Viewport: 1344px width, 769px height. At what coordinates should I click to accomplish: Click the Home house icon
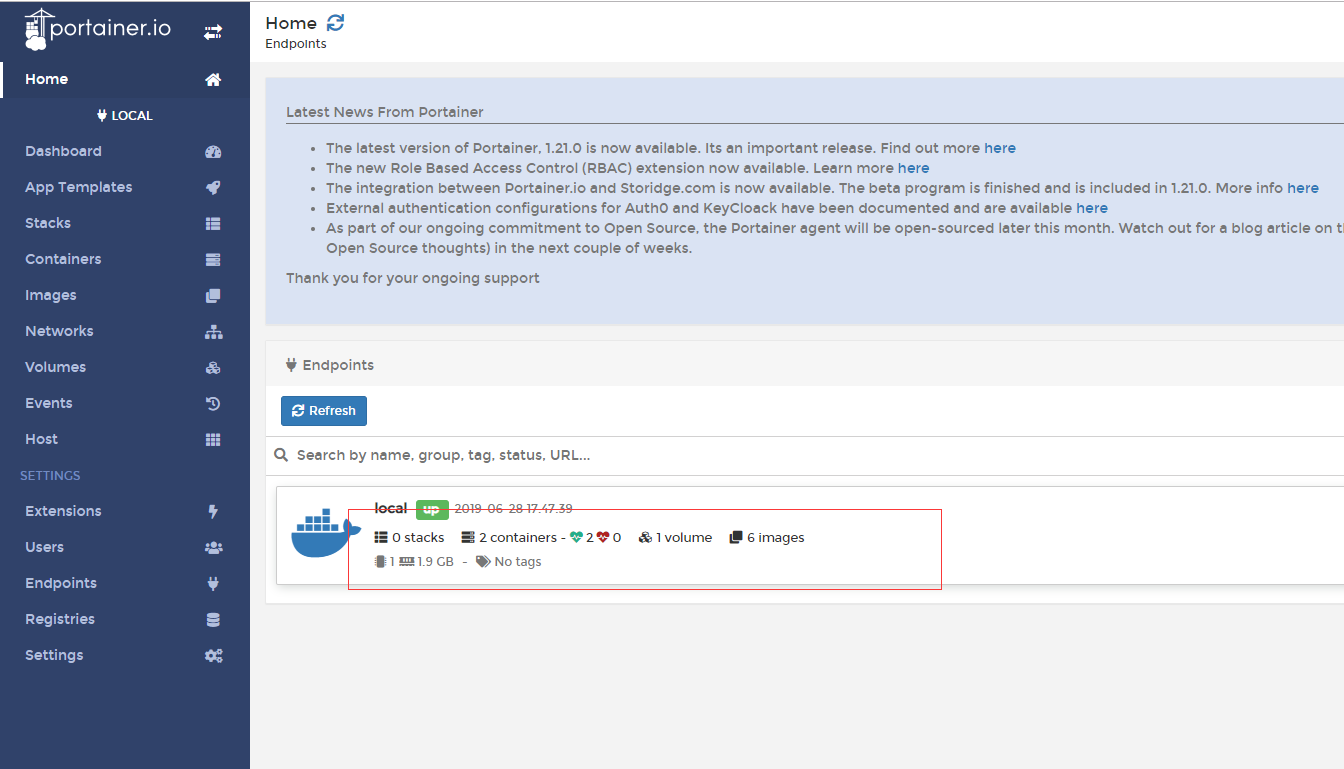tap(213, 80)
